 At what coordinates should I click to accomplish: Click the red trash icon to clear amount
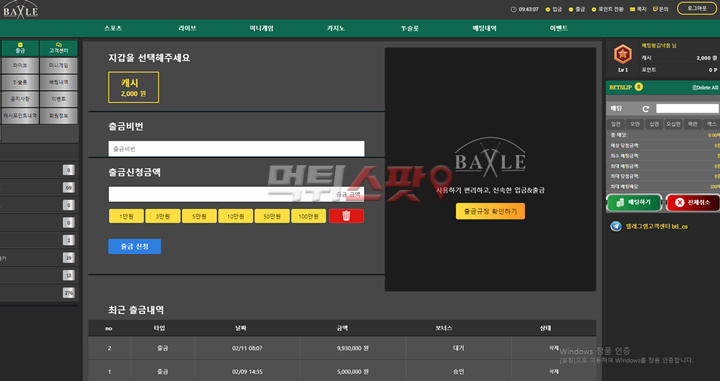tap(346, 216)
